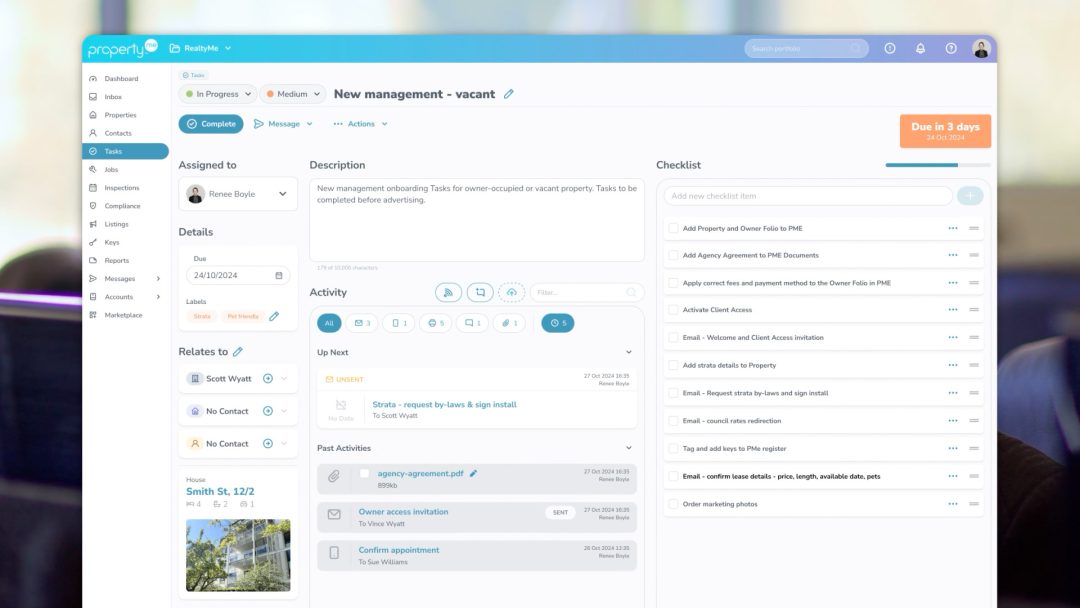Select the checkbox beside agency-agreement.pdf
This screenshot has height=608, width=1080.
tap(364, 474)
